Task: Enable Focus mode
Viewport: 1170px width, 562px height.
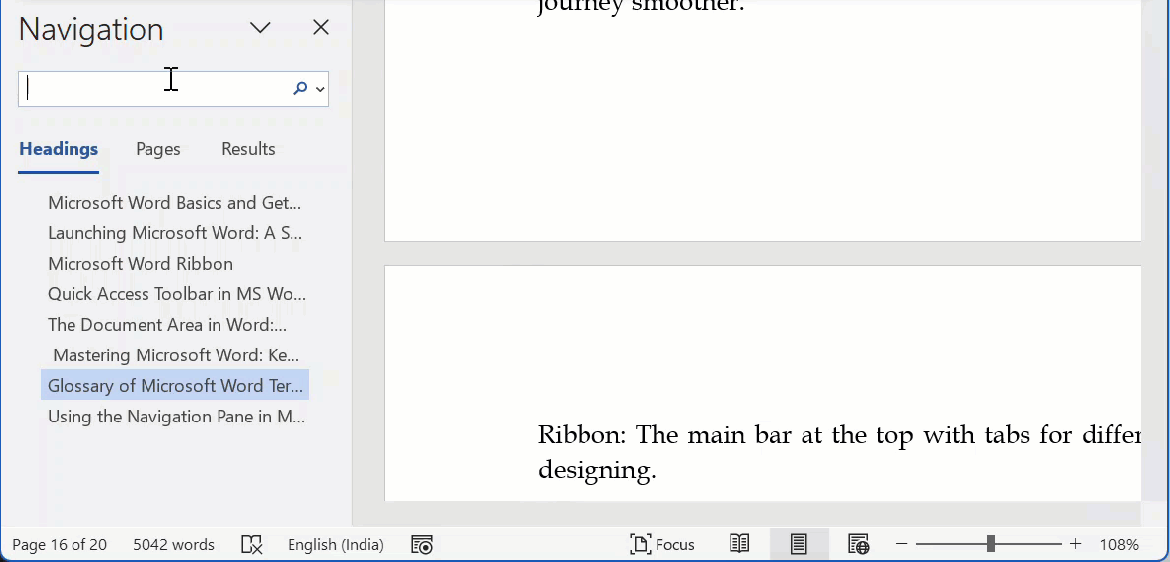Action: (x=663, y=545)
